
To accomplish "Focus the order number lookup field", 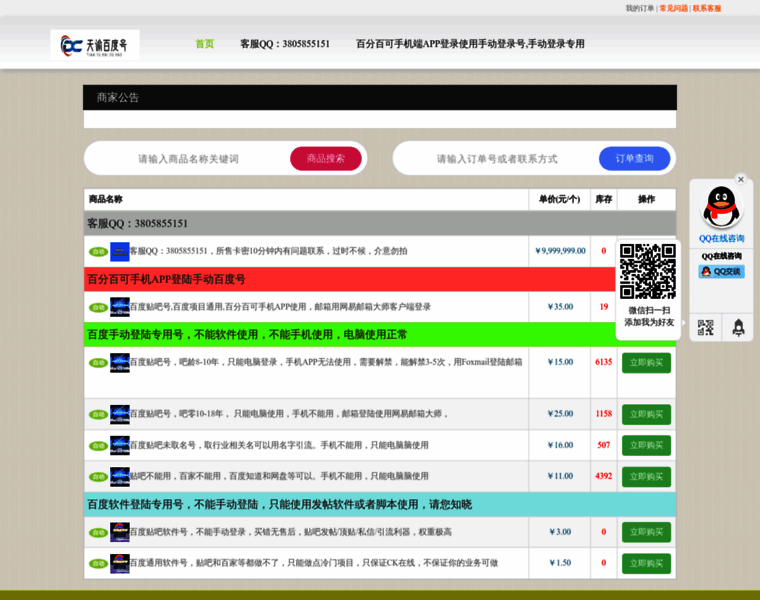I will 497,159.
